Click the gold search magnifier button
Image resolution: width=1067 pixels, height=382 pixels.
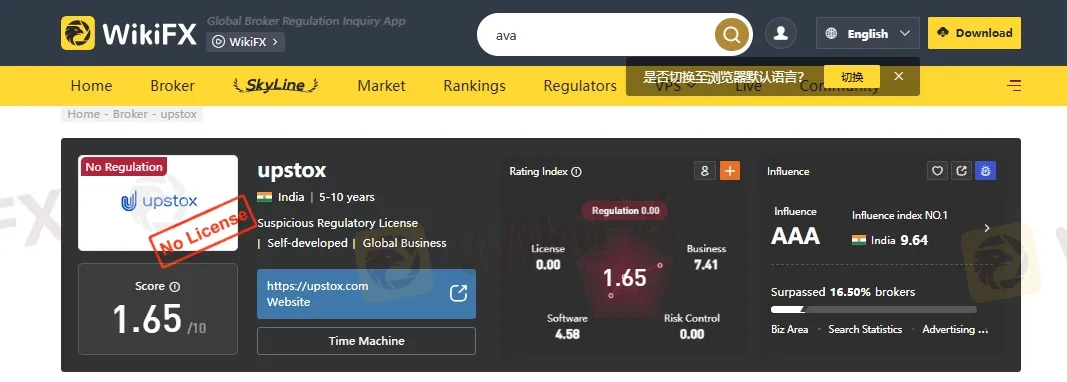point(732,34)
